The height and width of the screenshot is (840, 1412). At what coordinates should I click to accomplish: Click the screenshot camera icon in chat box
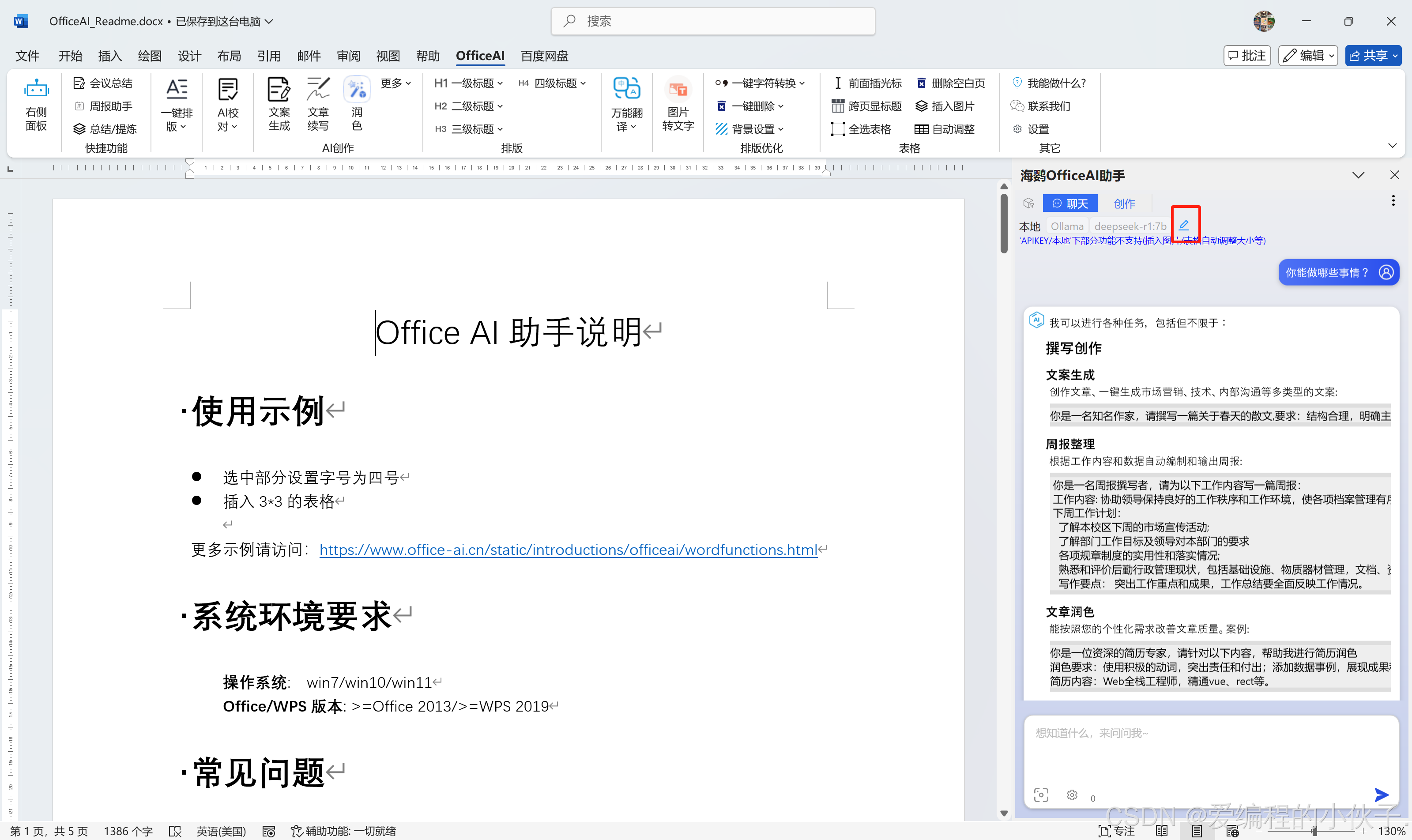point(1040,795)
